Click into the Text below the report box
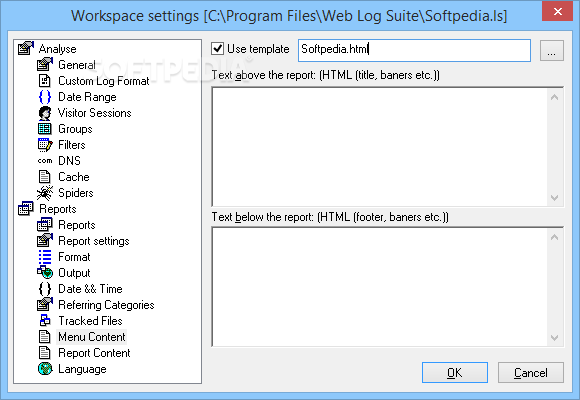The image size is (580, 400). pyautogui.click(x=380, y=287)
